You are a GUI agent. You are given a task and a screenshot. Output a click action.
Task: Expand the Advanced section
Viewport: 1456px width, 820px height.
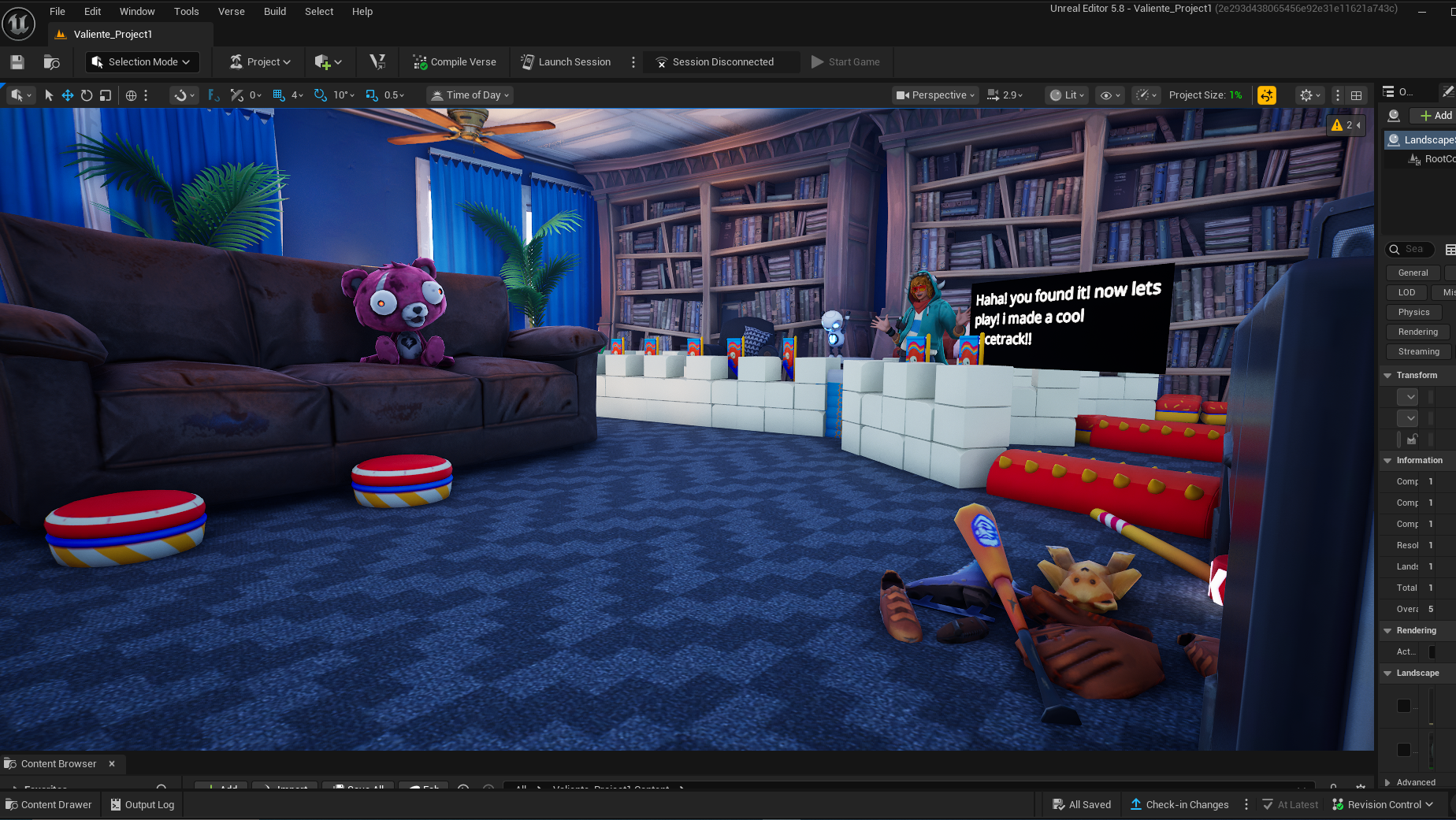(1387, 783)
